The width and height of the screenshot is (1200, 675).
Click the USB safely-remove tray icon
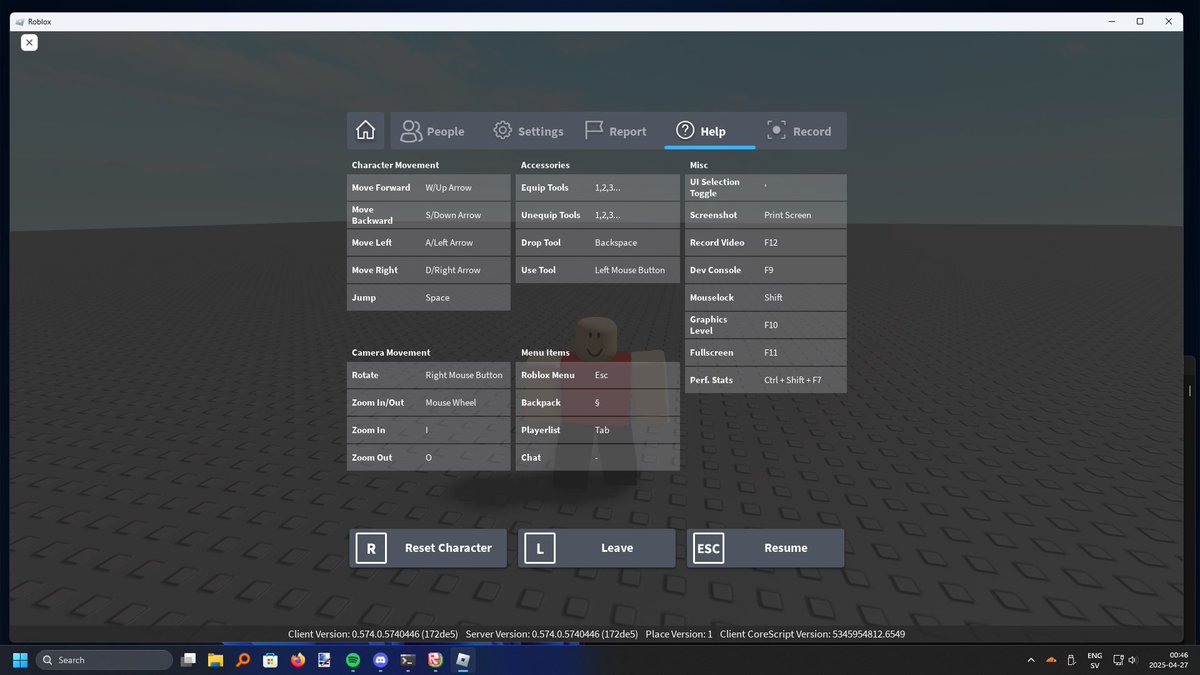point(1072,660)
